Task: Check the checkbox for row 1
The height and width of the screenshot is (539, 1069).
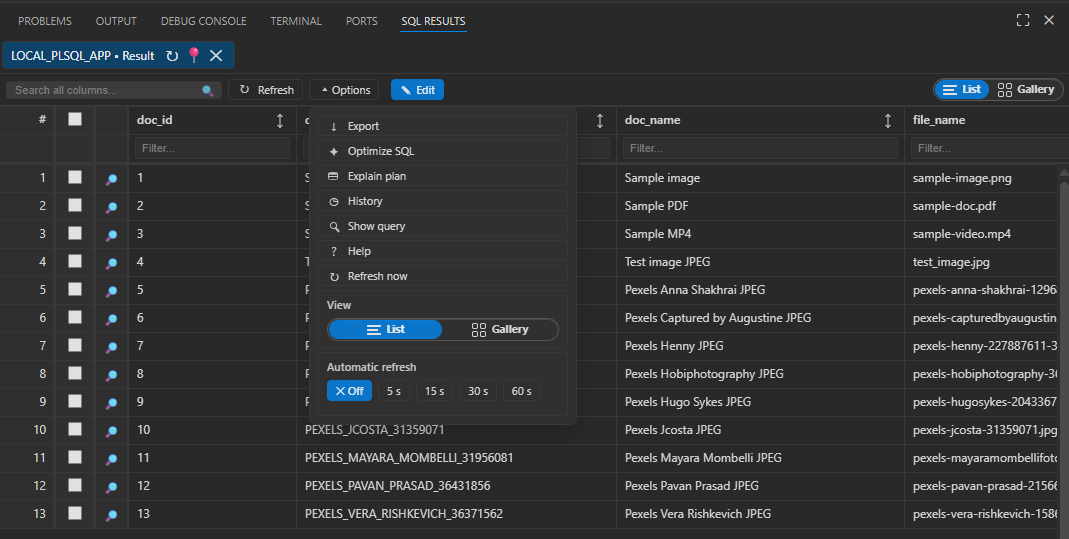Action: (75, 177)
